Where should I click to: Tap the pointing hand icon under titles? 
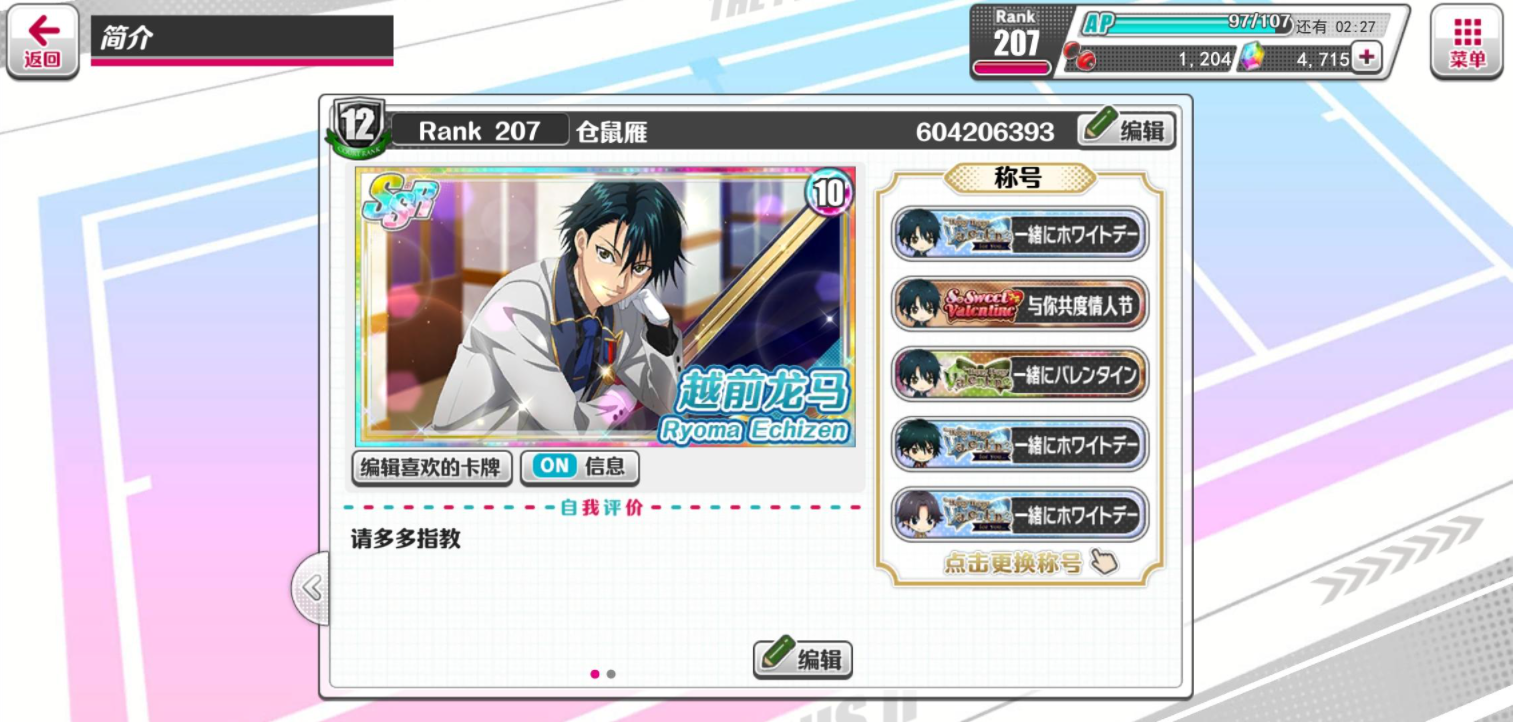(1103, 562)
